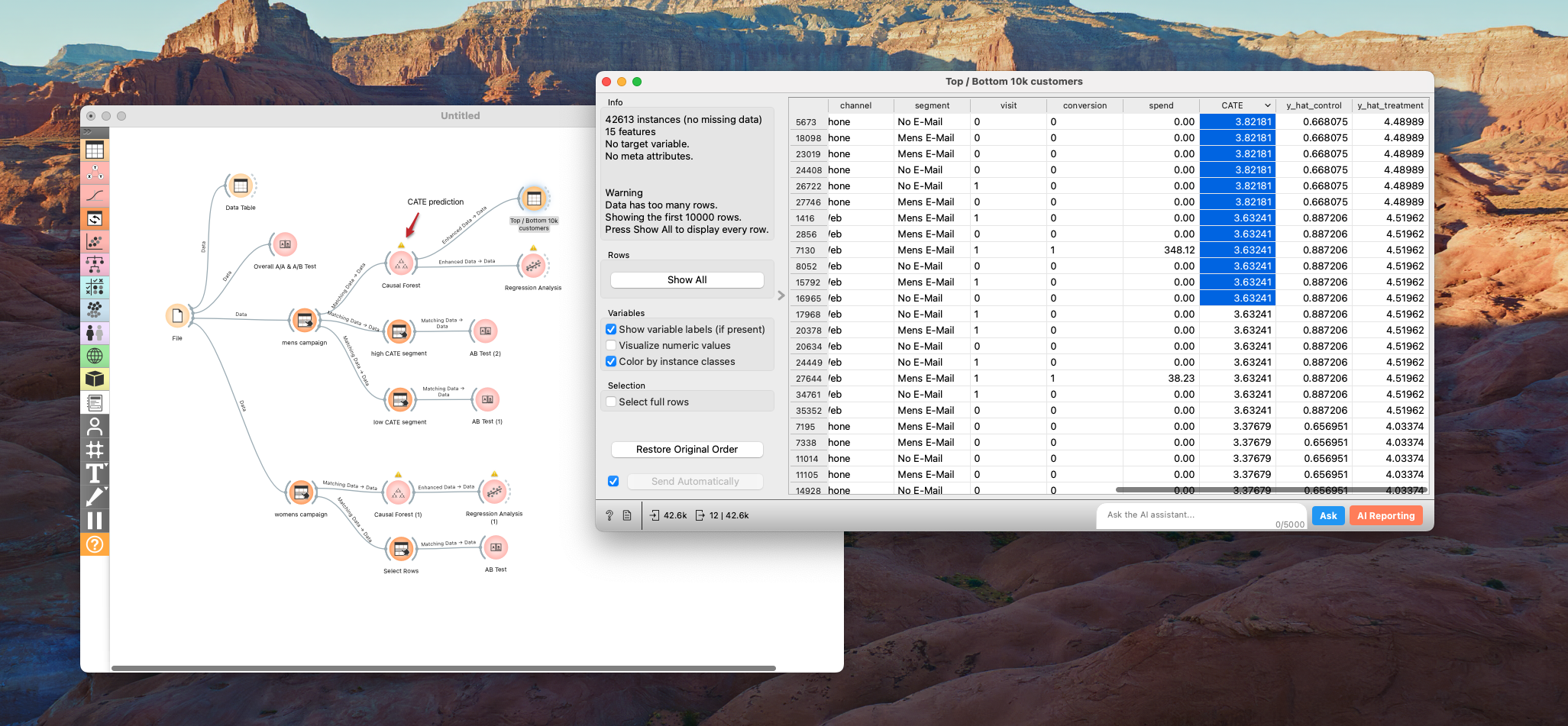Expand the widget toolbox sidebar
Image resolution: width=1568 pixels, height=726 pixels.
(x=87, y=132)
